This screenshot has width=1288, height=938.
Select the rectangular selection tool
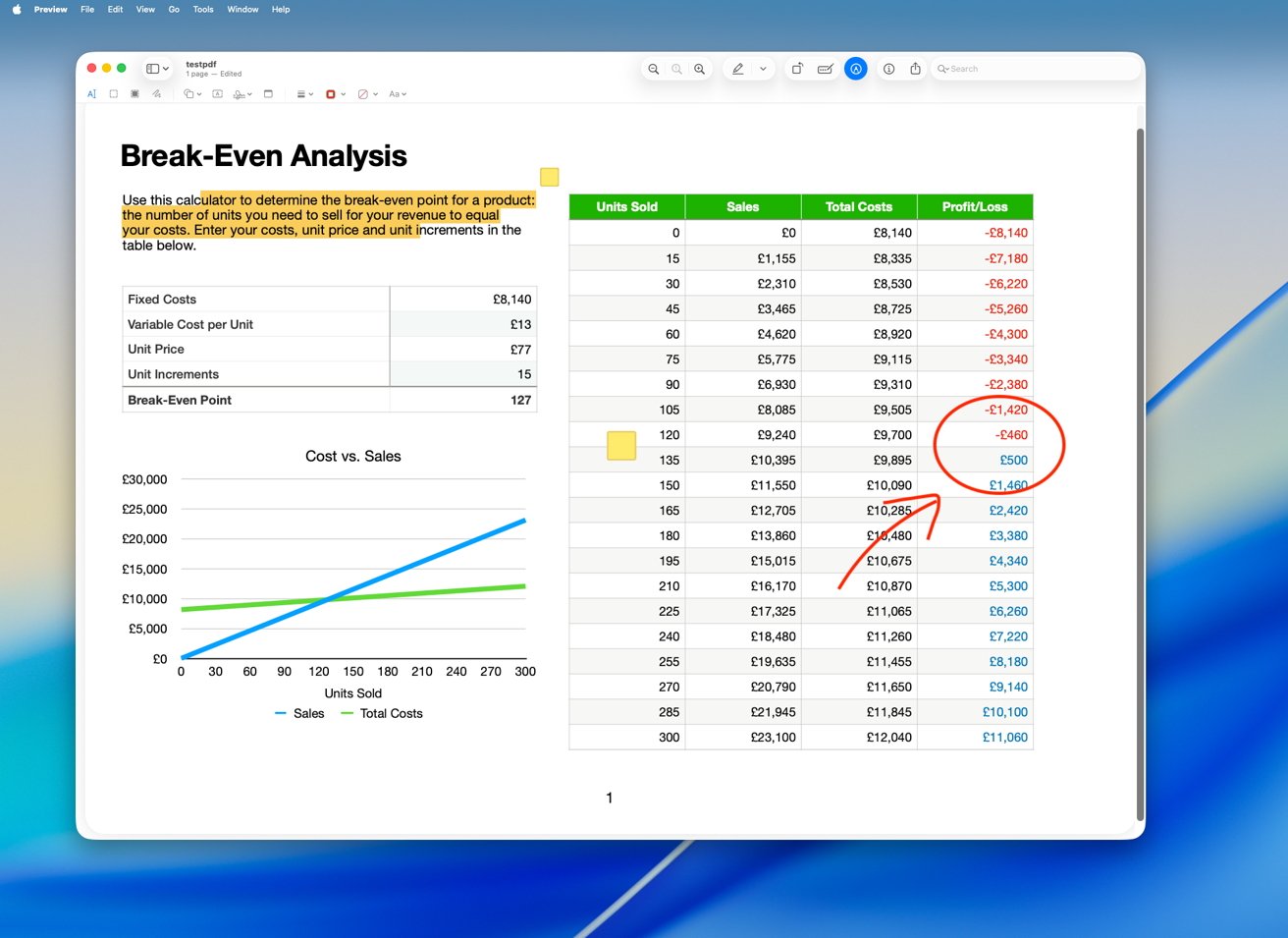114,94
